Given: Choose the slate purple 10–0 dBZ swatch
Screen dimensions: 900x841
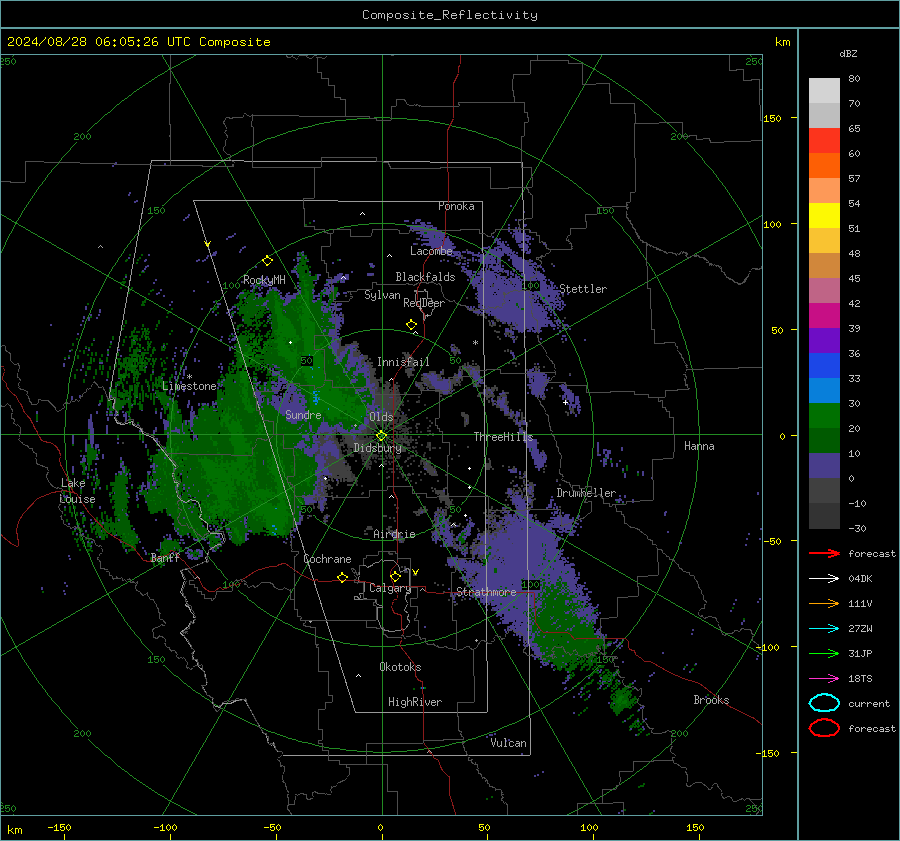Looking at the screenshot, I should (x=824, y=466).
